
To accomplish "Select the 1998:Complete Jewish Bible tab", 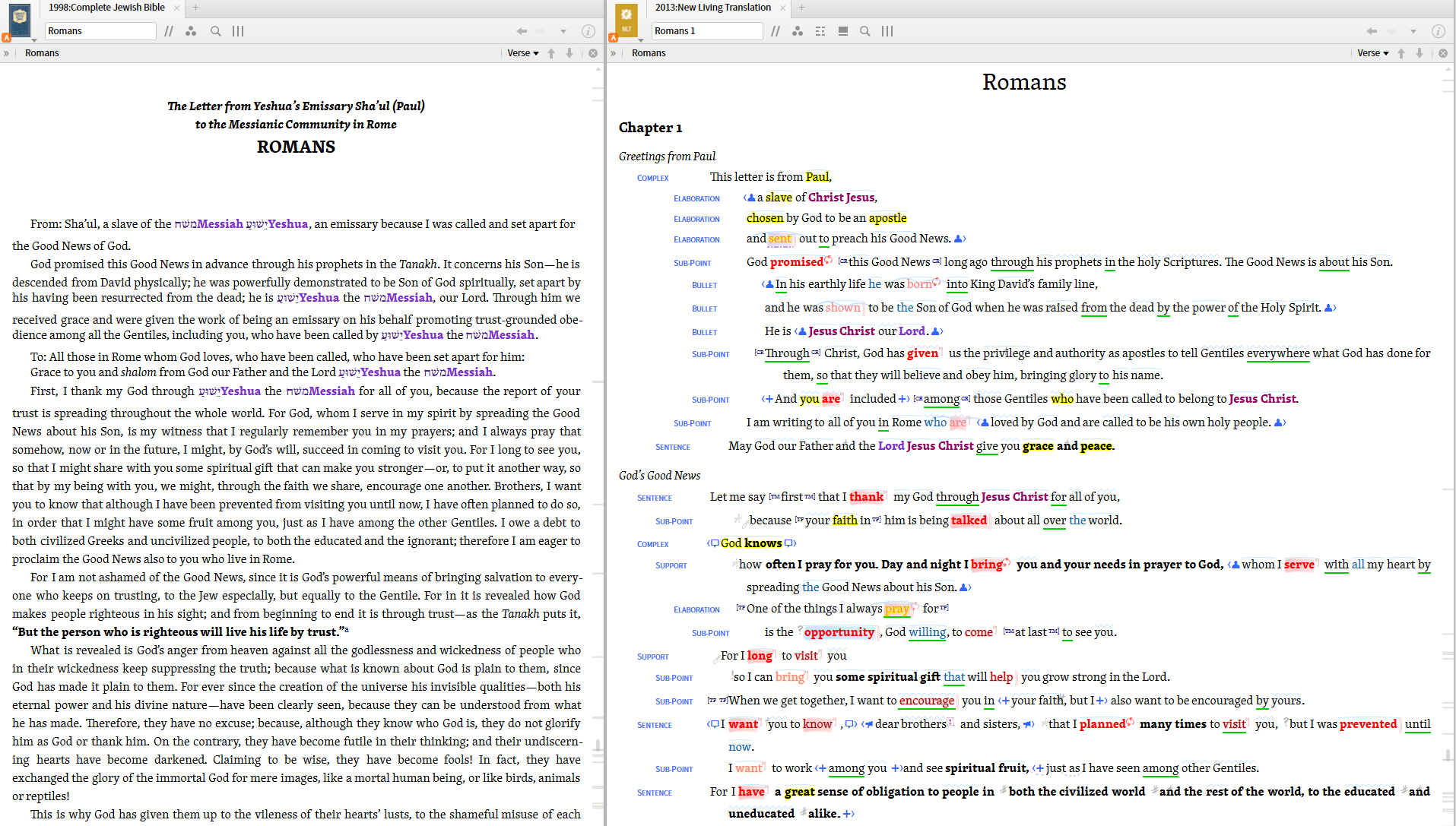I will (x=106, y=8).
